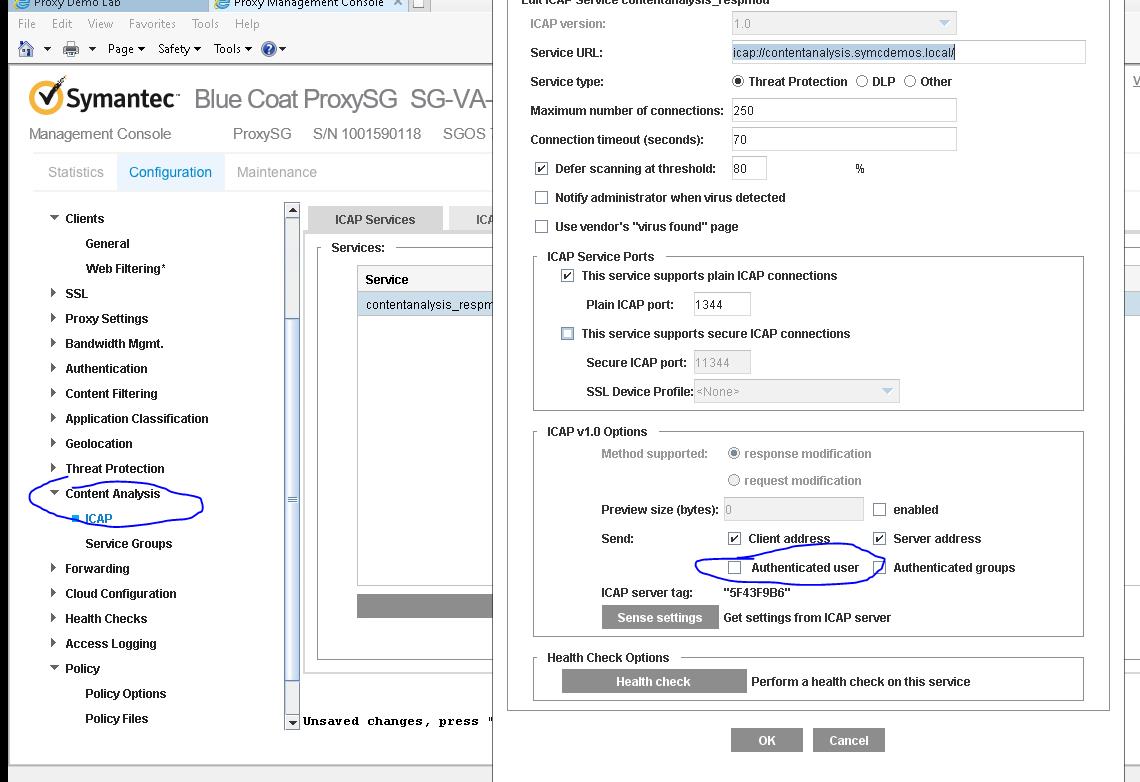The height and width of the screenshot is (782, 1140).
Task: Enable the Authenticated user checkbox
Action: coord(735,567)
